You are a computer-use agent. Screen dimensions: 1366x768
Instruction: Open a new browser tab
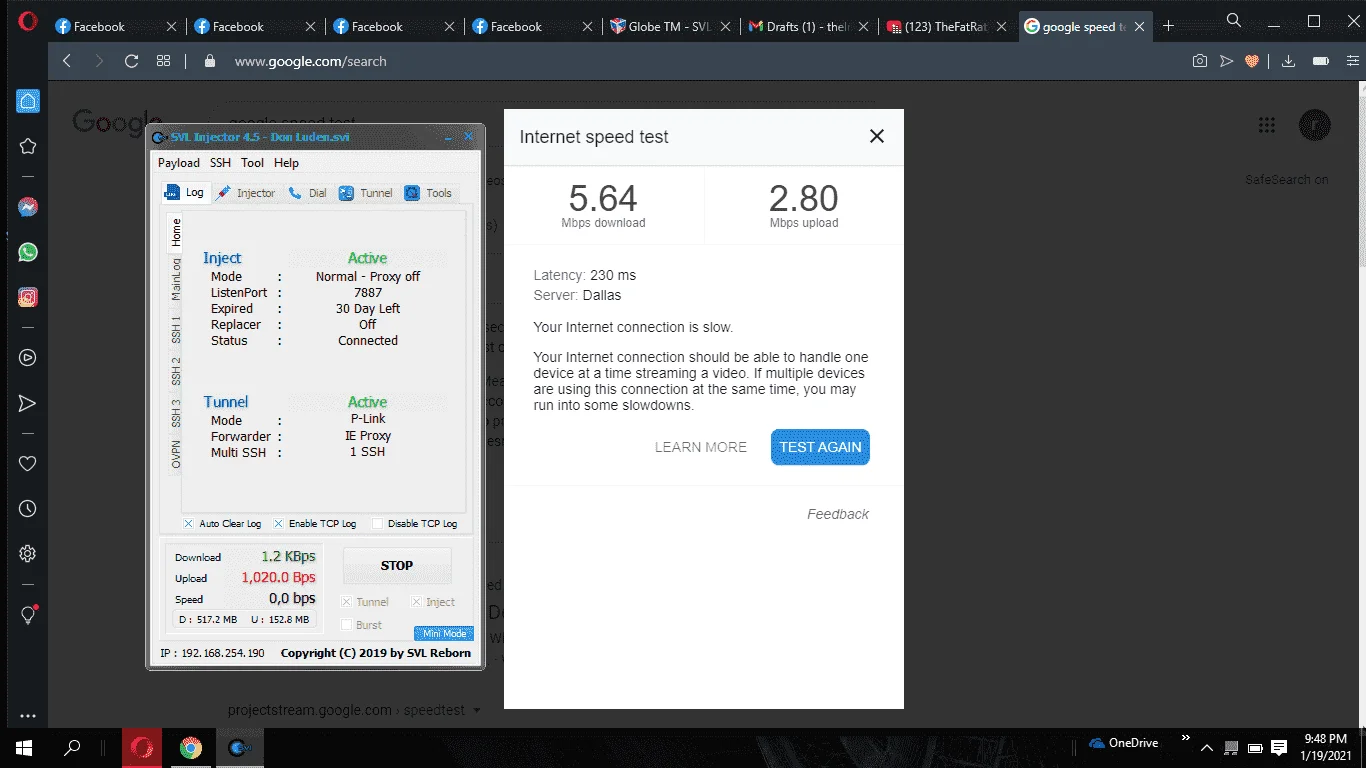click(1168, 26)
